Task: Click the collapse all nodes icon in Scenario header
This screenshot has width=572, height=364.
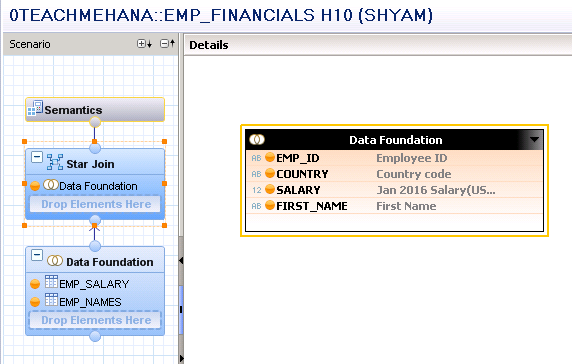Action: 167,44
